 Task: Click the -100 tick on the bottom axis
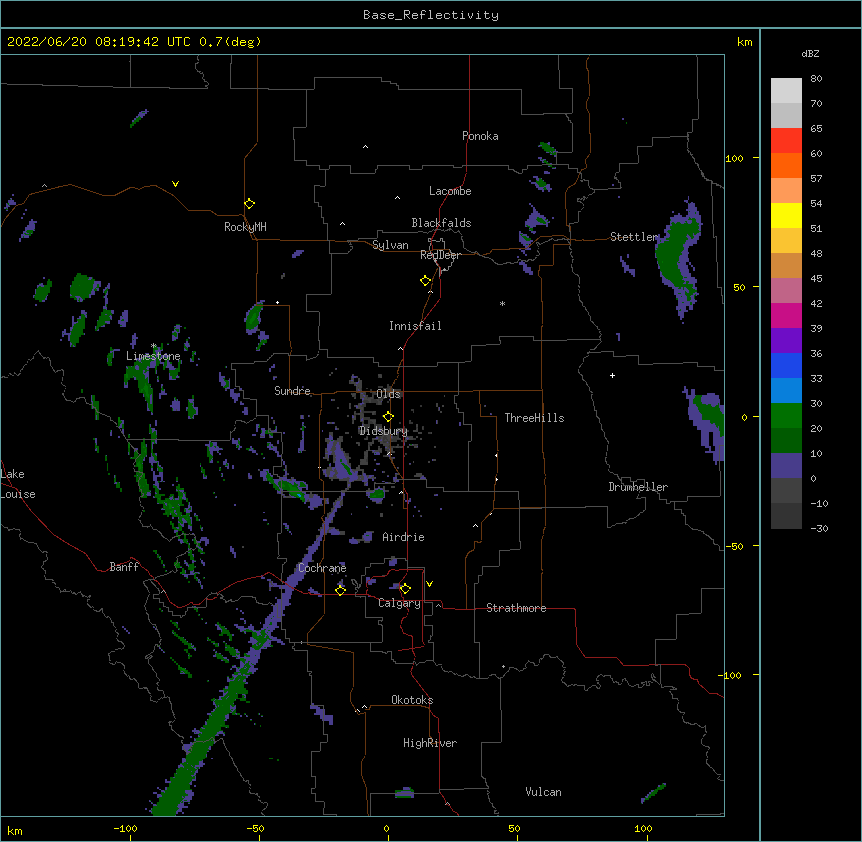[125, 829]
